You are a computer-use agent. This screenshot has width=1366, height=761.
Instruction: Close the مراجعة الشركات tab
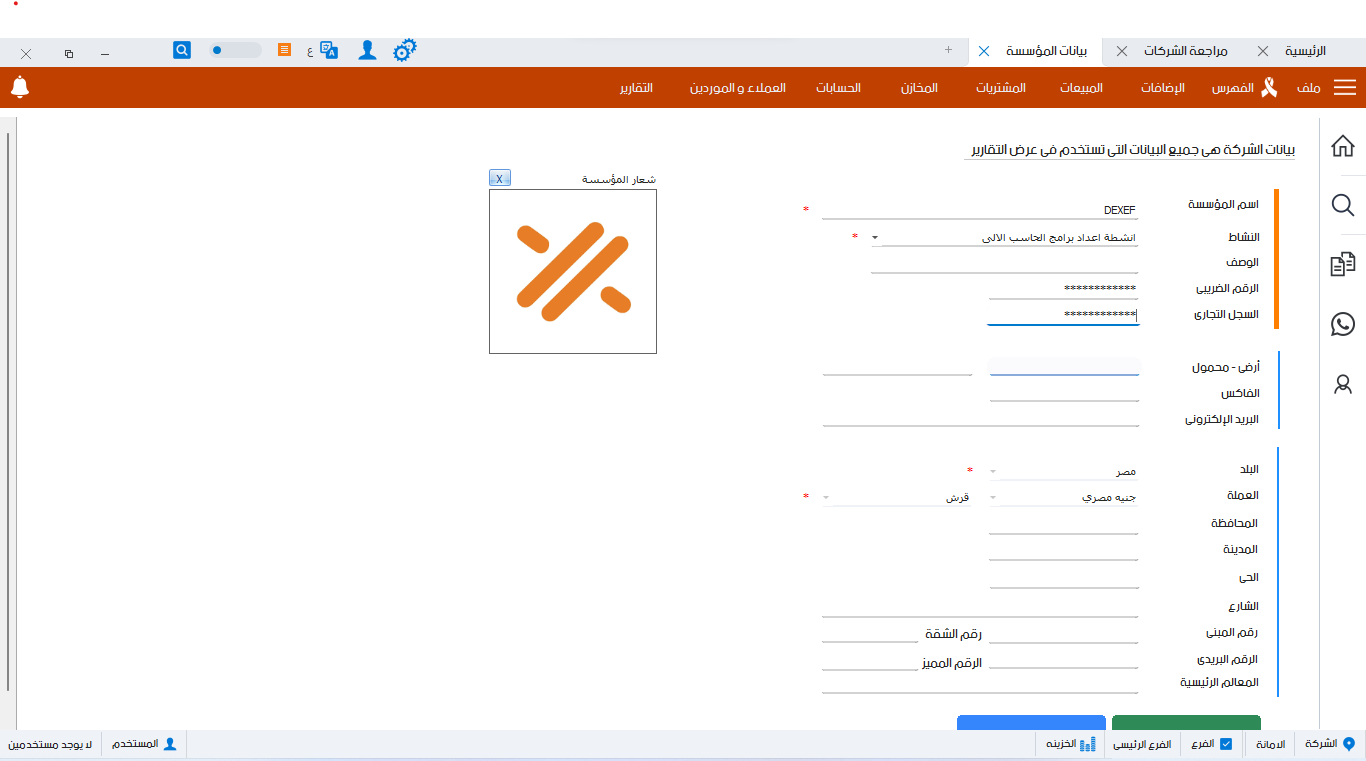(x=1122, y=51)
